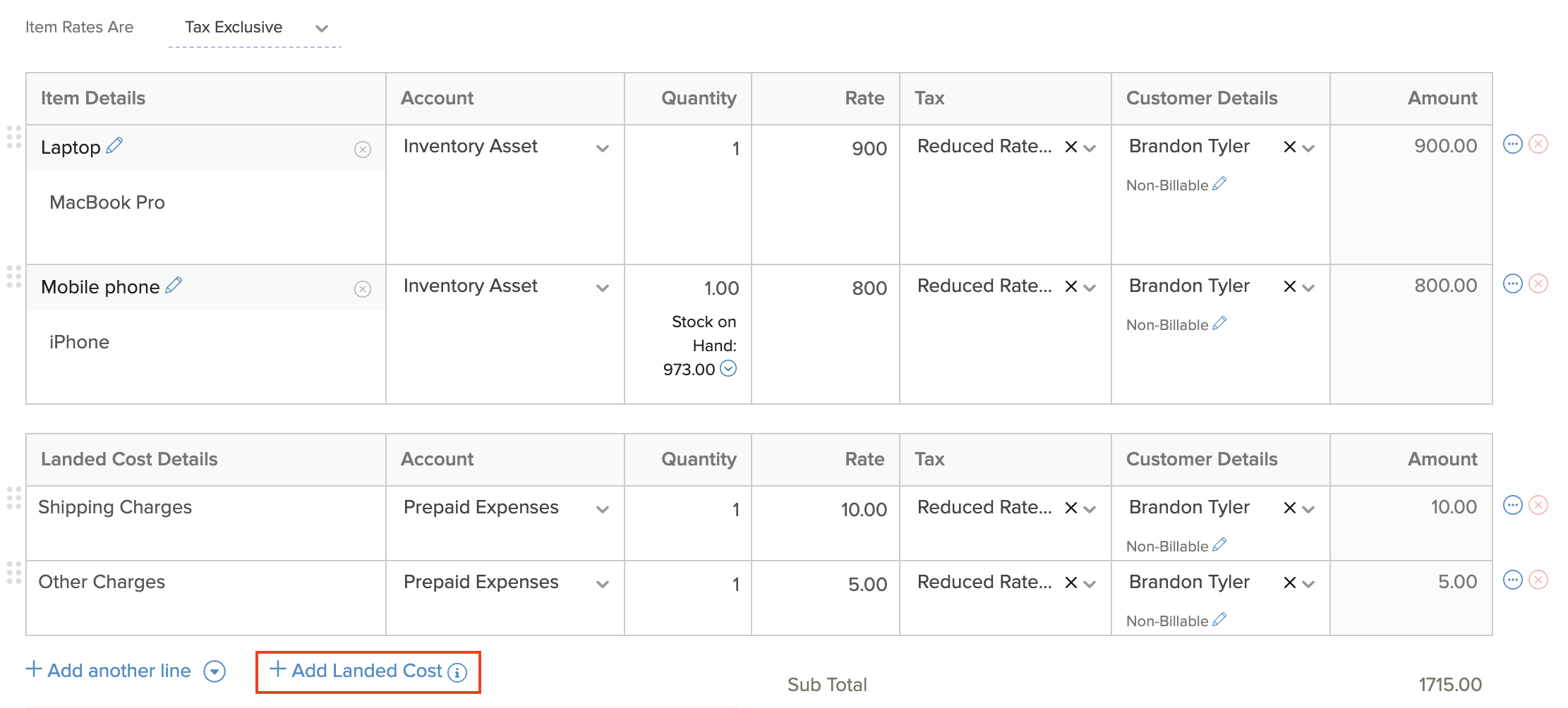Toggle Non-Billable setting on Mobile phone row
The image size is (1568, 708).
[1220, 324]
